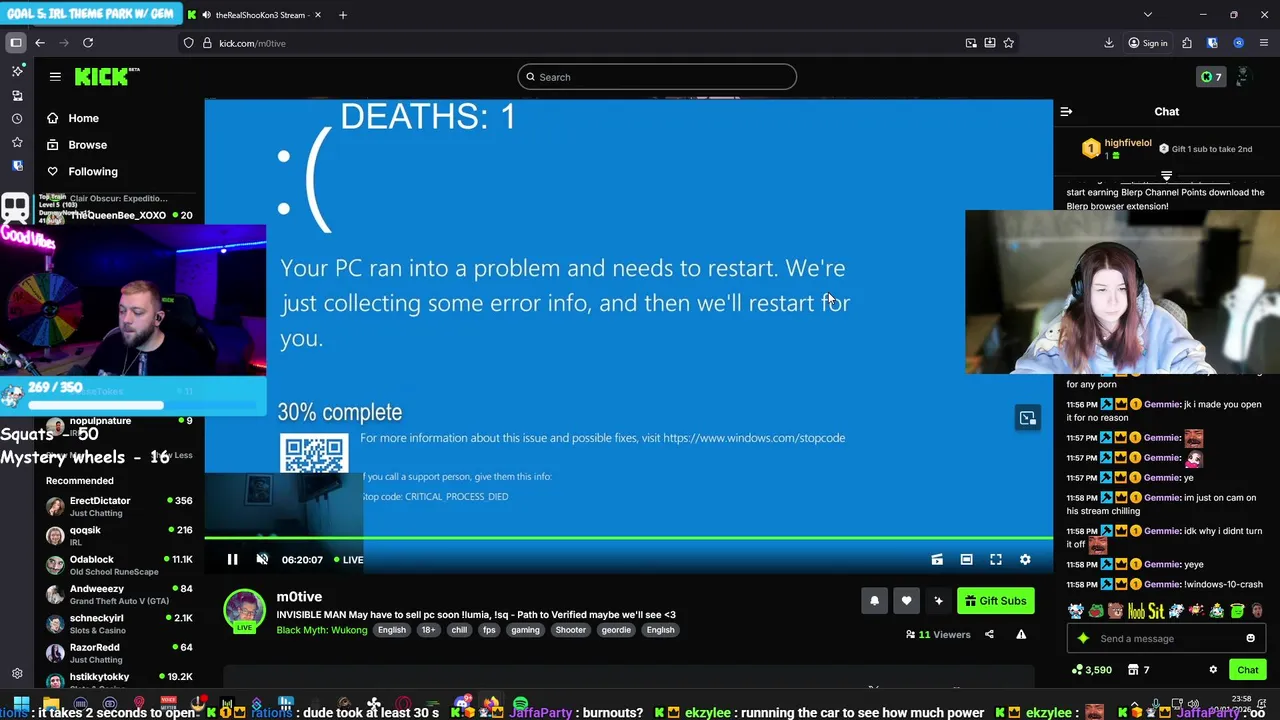The width and height of the screenshot is (1280, 720).
Task: Click the 18+ tag
Action: point(428,630)
